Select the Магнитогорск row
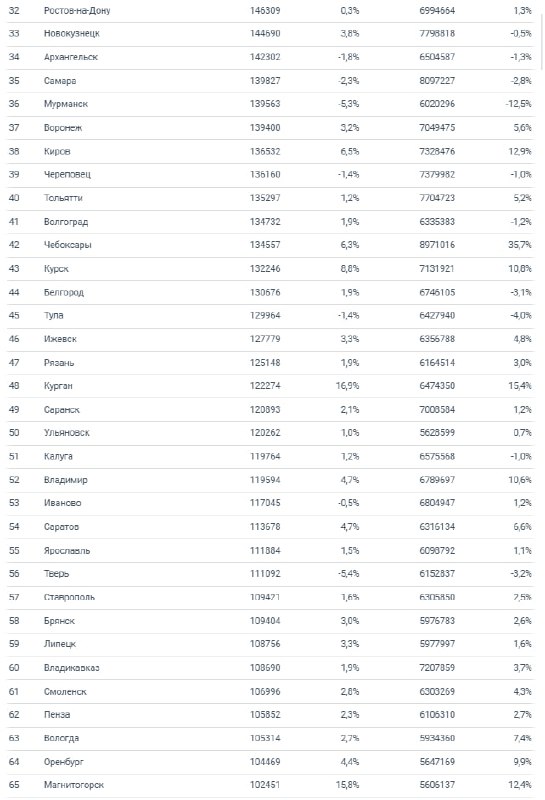This screenshot has width=545, height=800. pyautogui.click(x=270, y=785)
